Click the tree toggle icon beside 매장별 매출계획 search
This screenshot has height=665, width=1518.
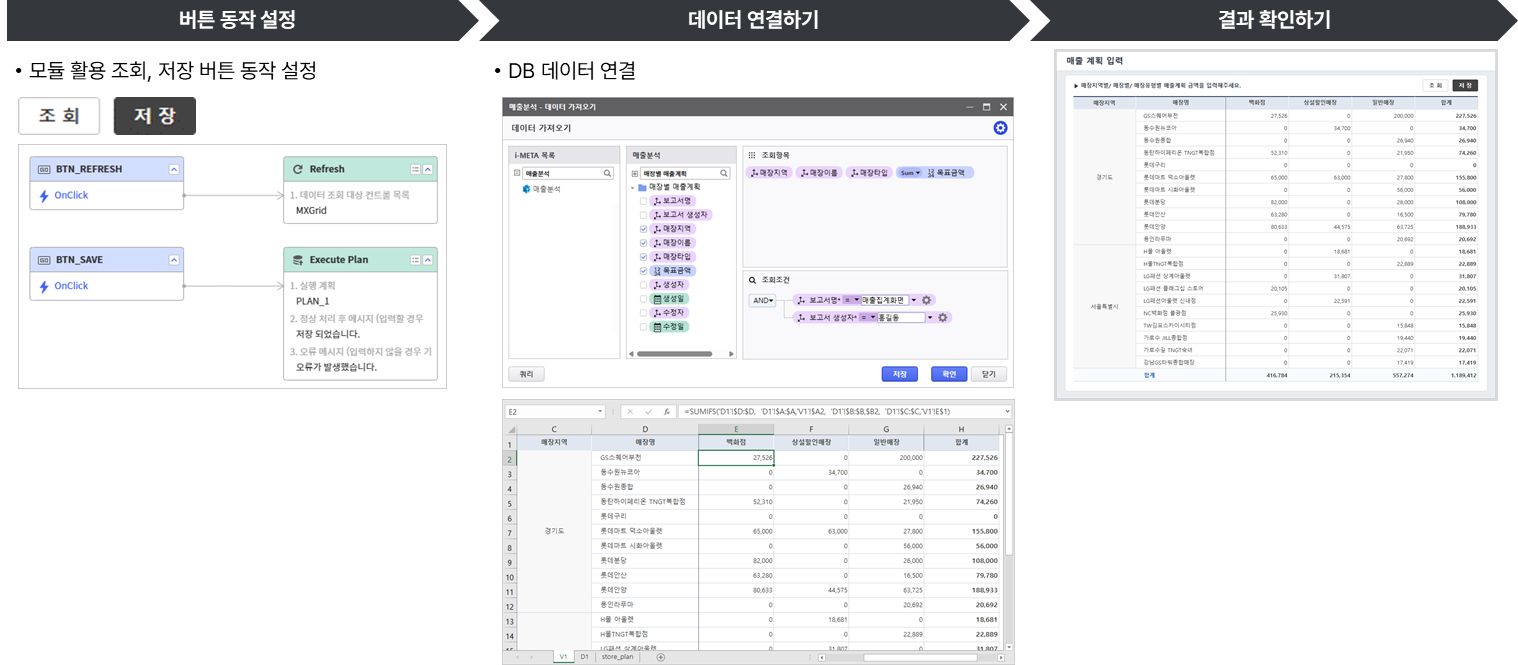click(634, 173)
